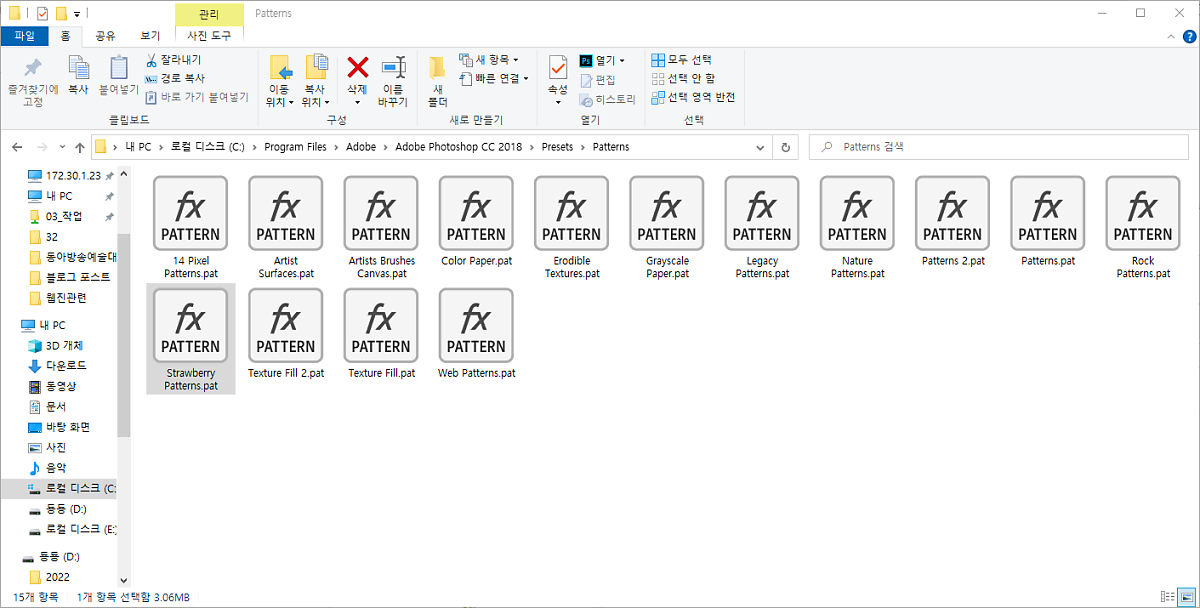1200x608 pixels.
Task: Click Select All (모두 선택) button
Action: point(682,60)
